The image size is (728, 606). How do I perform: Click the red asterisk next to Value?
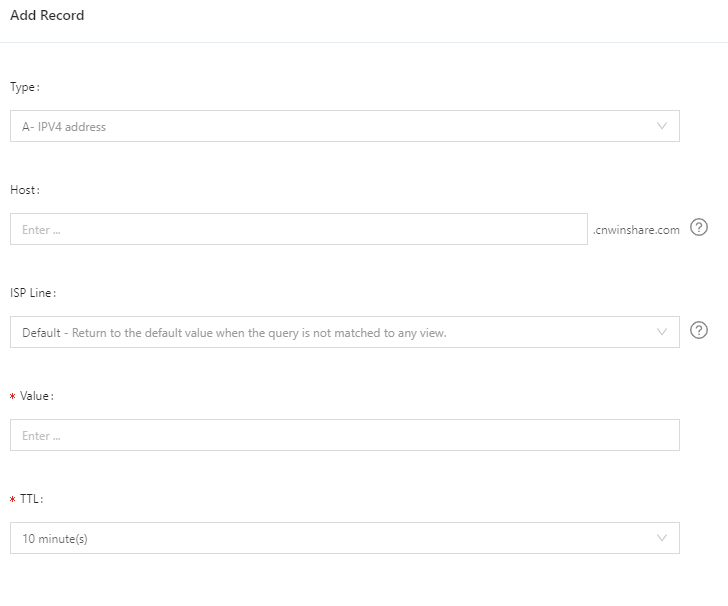point(13,397)
